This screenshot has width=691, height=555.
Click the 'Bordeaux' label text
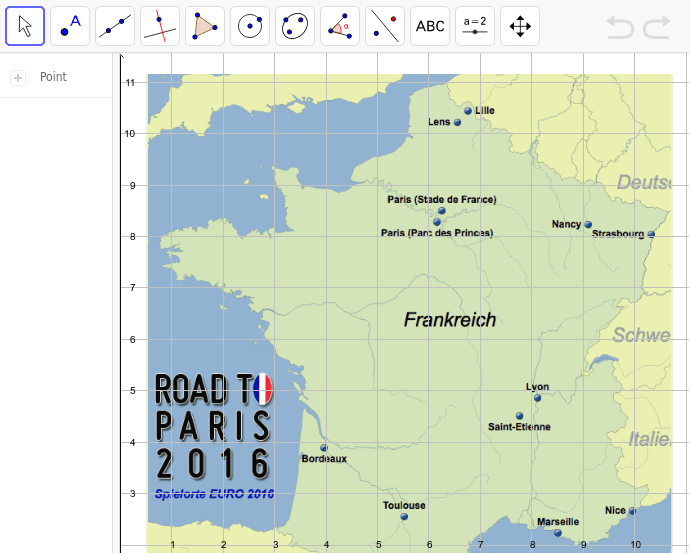click(324, 459)
